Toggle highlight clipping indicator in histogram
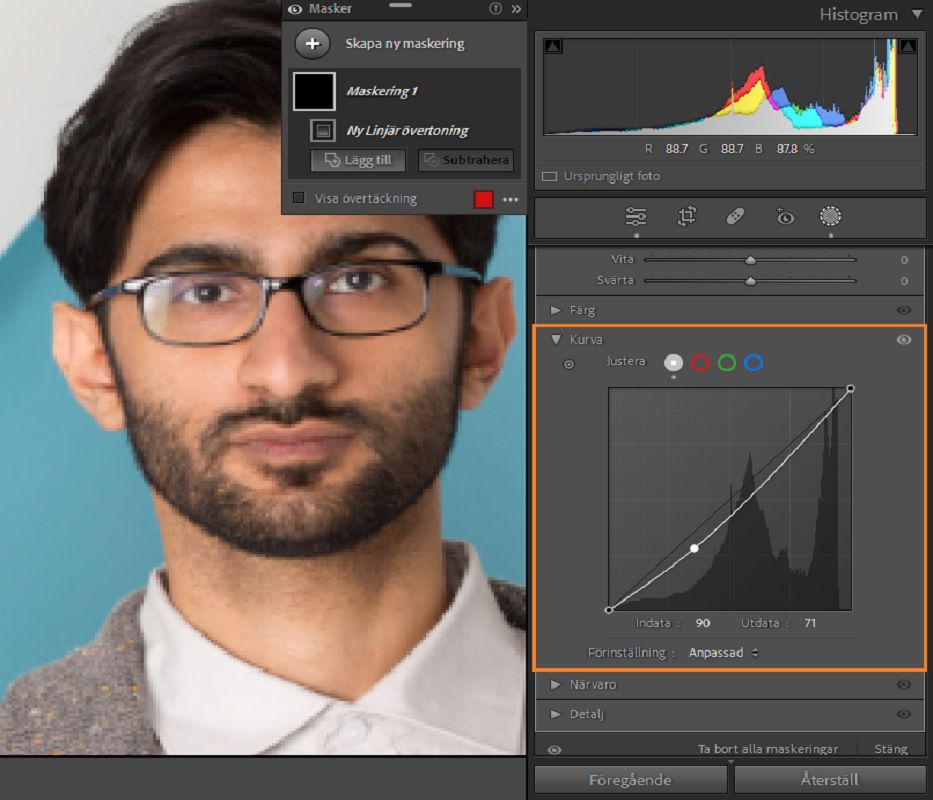 [x=908, y=46]
